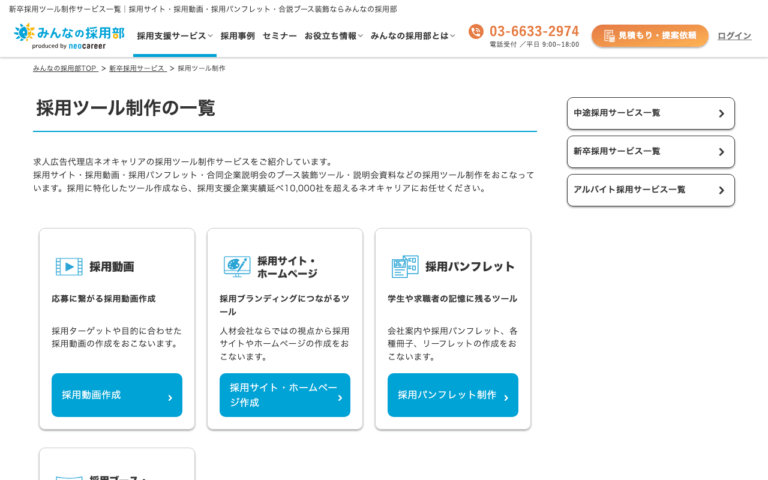768x480 pixels.
Task: Click the chevron in 新卒採用サービス一覧
Action: coord(721,152)
